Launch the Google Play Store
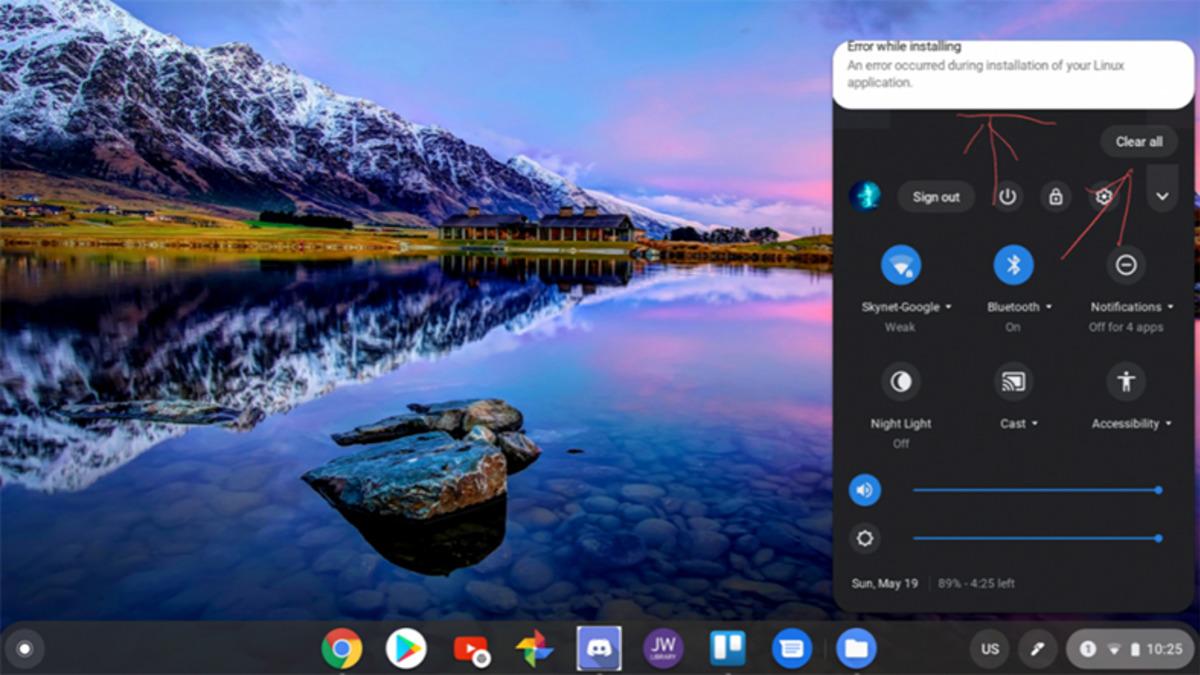The image size is (1200, 675). coord(406,649)
